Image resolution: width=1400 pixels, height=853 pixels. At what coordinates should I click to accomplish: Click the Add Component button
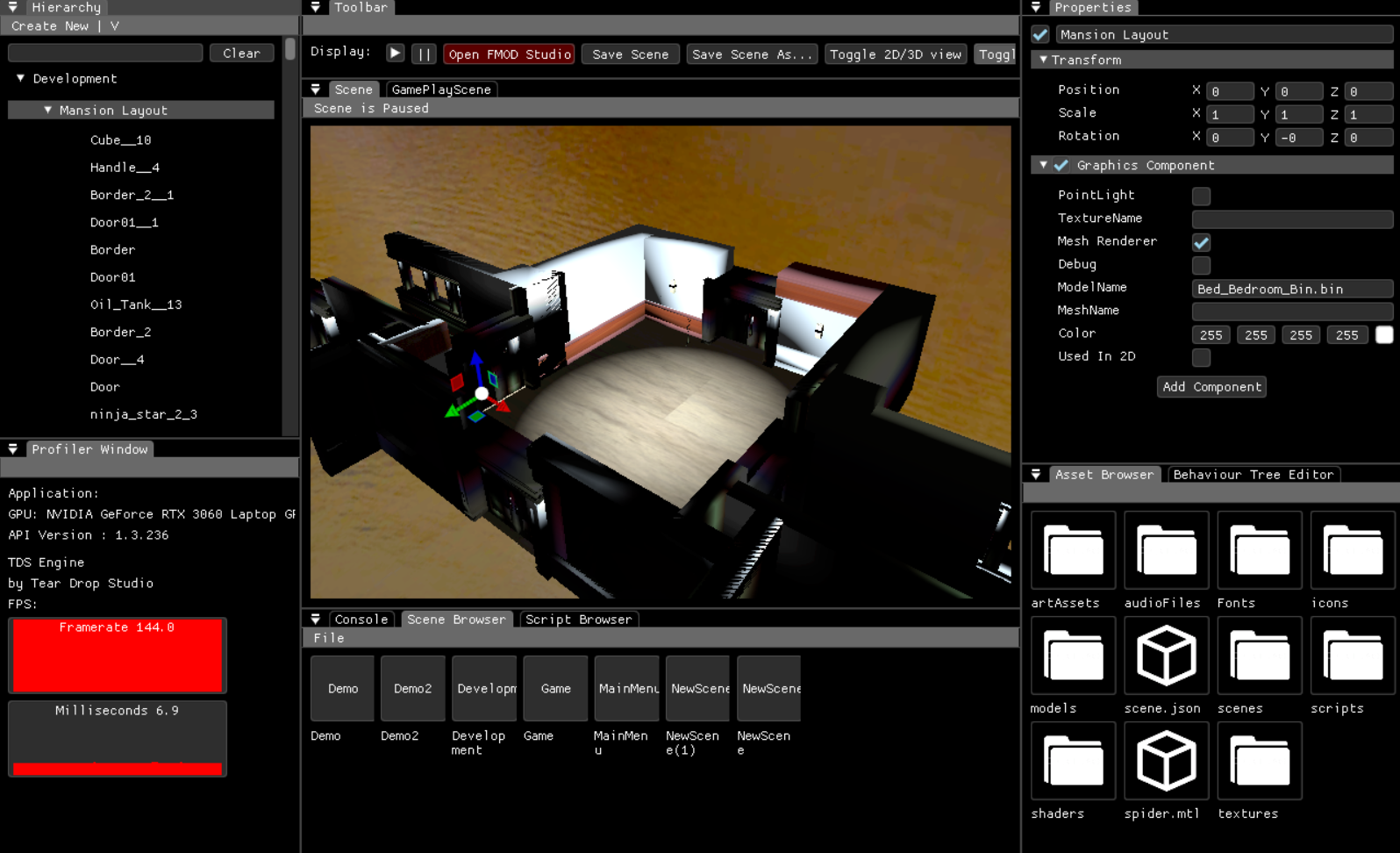pyautogui.click(x=1211, y=386)
